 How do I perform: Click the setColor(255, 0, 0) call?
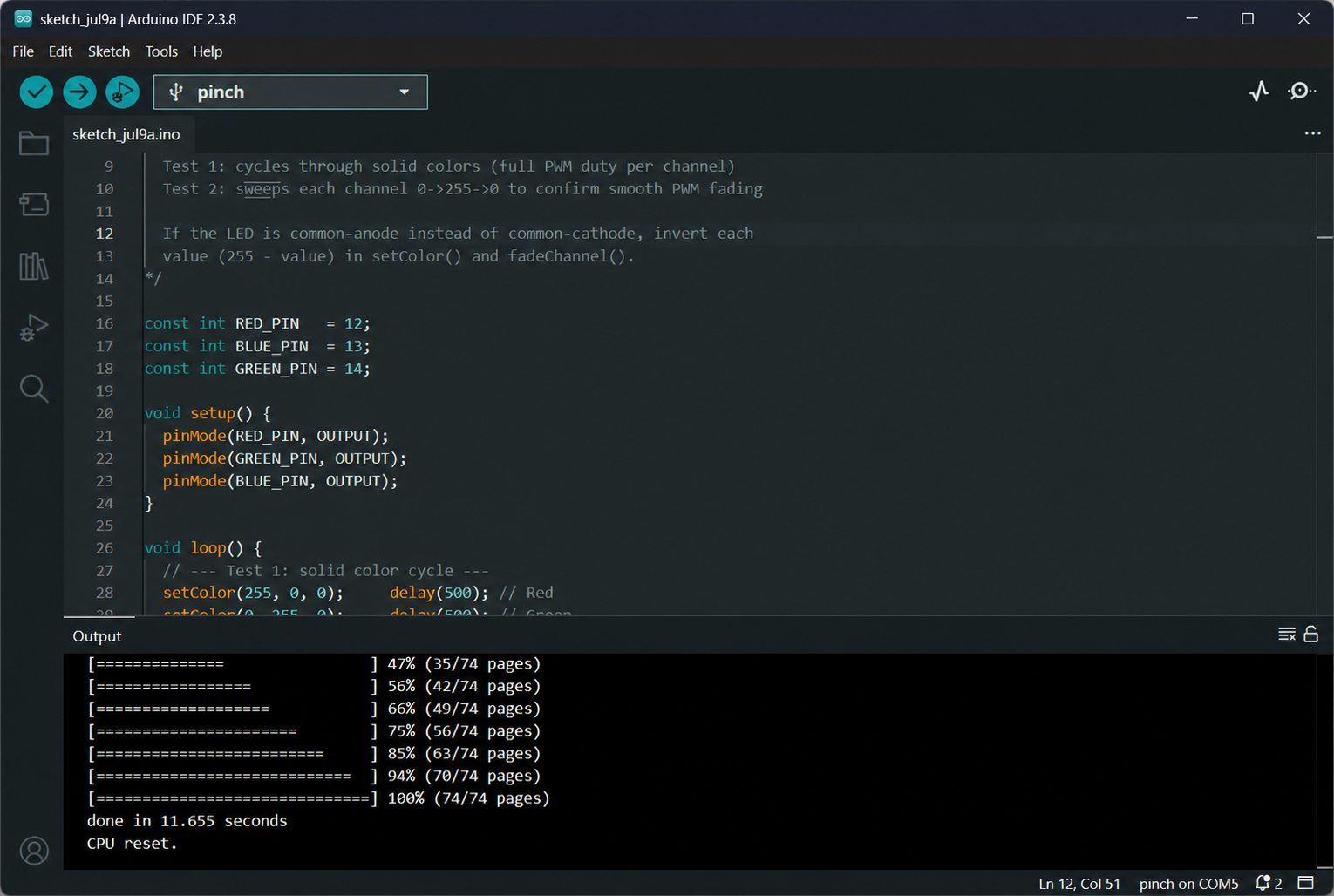253,593
